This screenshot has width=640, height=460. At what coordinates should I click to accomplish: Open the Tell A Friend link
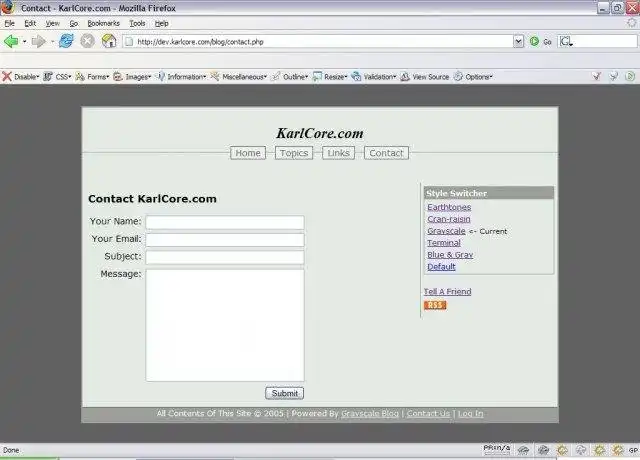[x=447, y=291]
